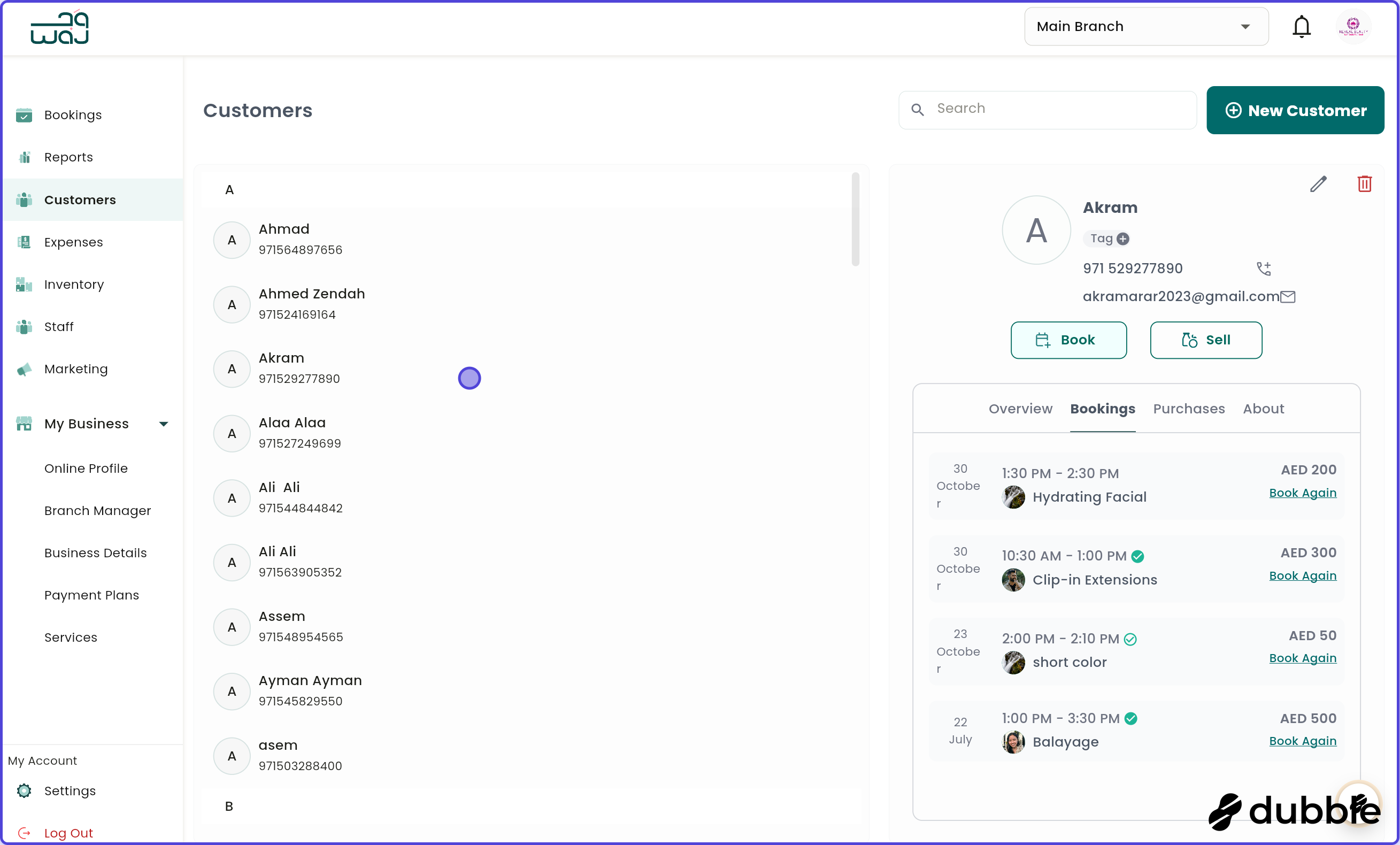
Task: Delete this customer using the trash icon
Action: tap(1366, 183)
